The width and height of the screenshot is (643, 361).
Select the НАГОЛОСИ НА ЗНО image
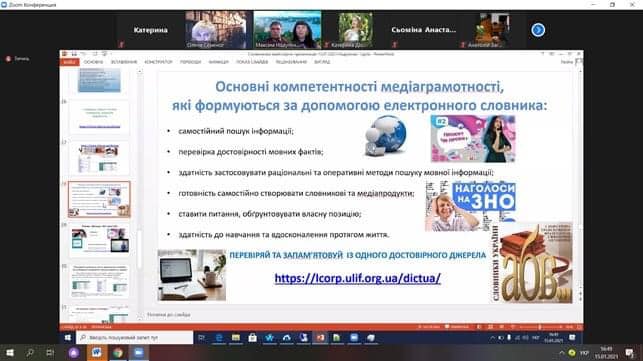pyautogui.click(x=470, y=206)
